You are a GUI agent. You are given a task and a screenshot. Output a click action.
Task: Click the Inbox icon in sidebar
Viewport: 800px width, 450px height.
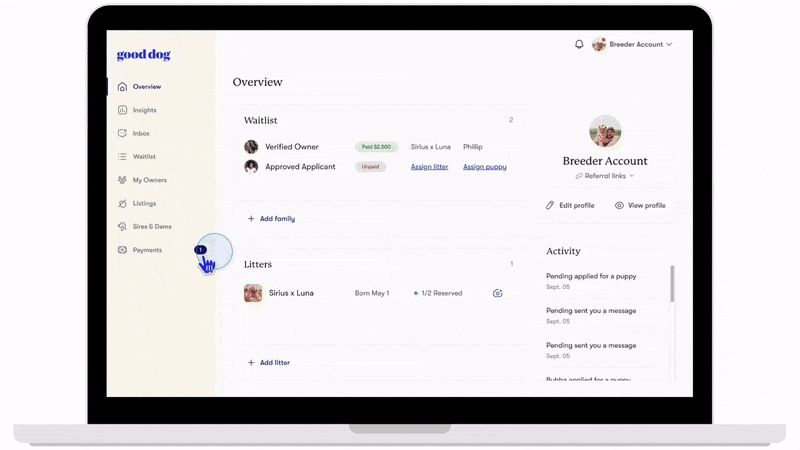click(122, 133)
